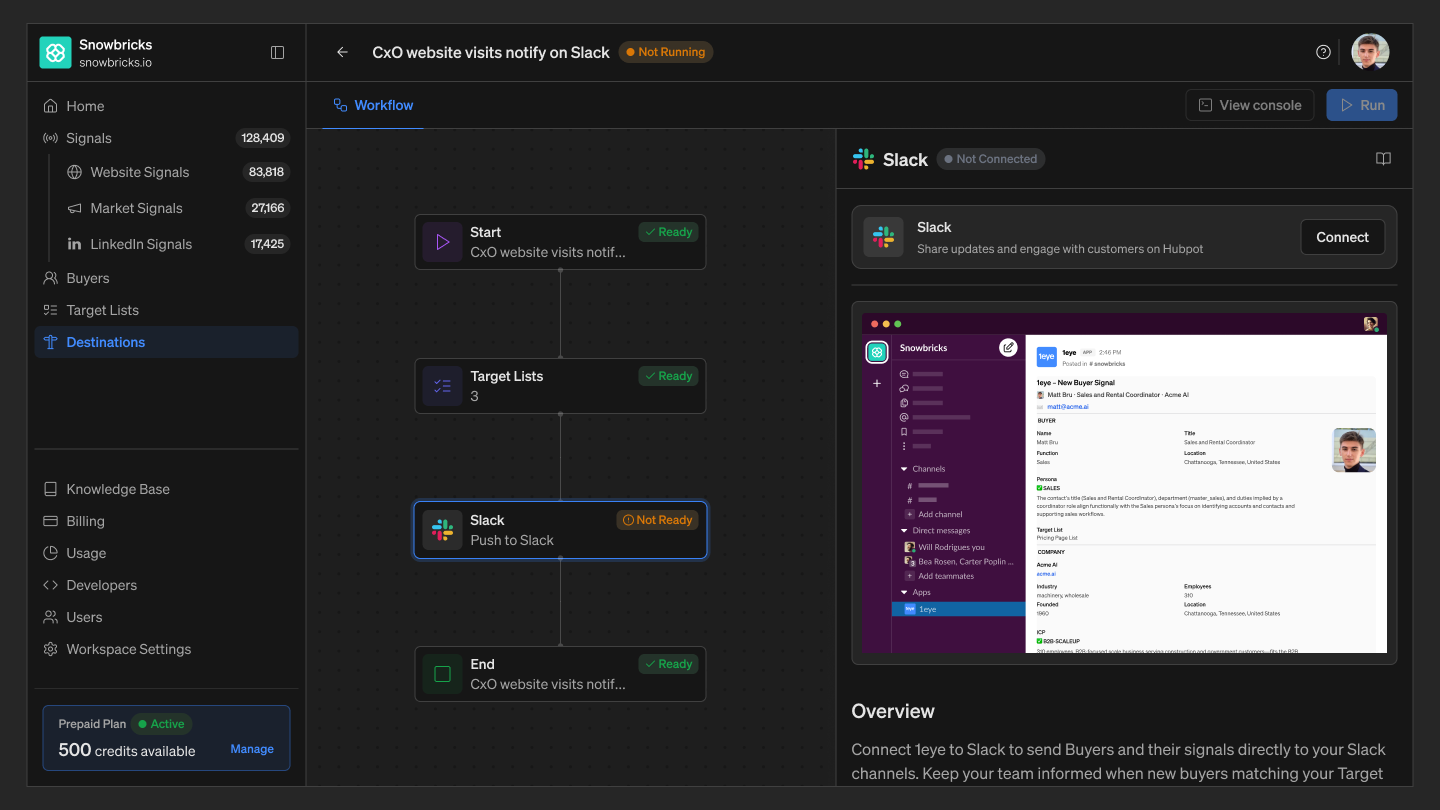
Task: Select Website Signals in sidebar
Action: coord(178,172)
